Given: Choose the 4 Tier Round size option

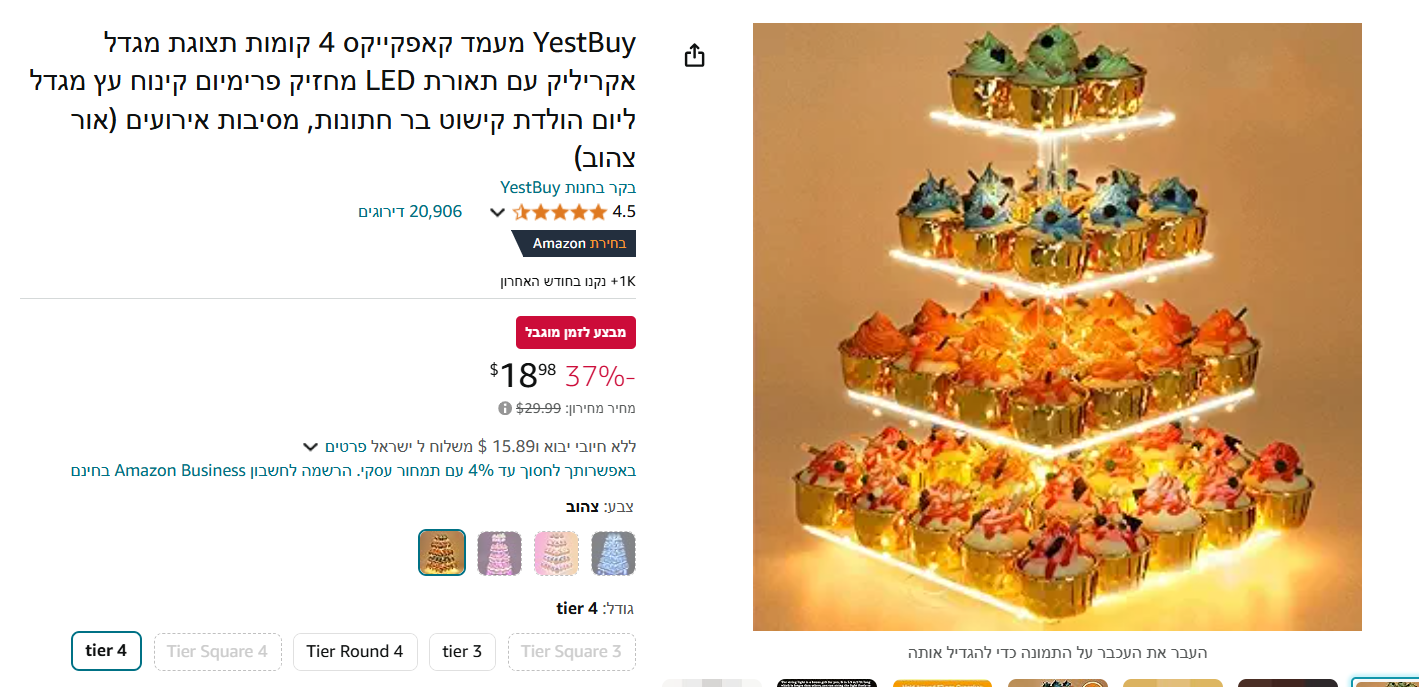Looking at the screenshot, I should click(x=355, y=652).
